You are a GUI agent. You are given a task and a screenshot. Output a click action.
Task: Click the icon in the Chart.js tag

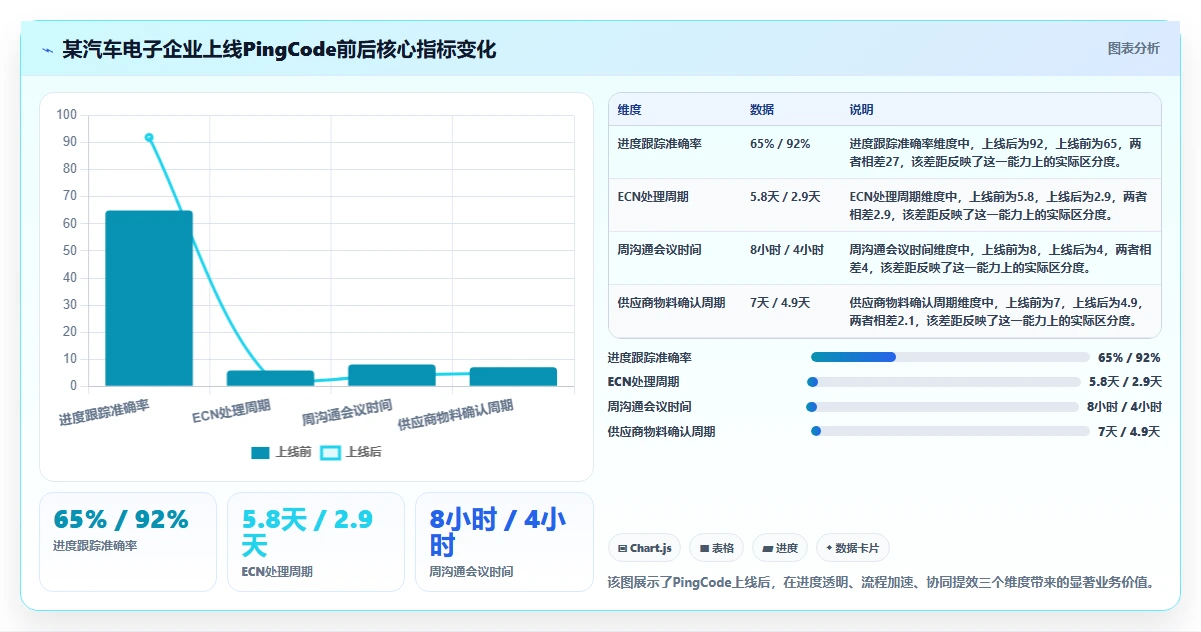click(623, 548)
